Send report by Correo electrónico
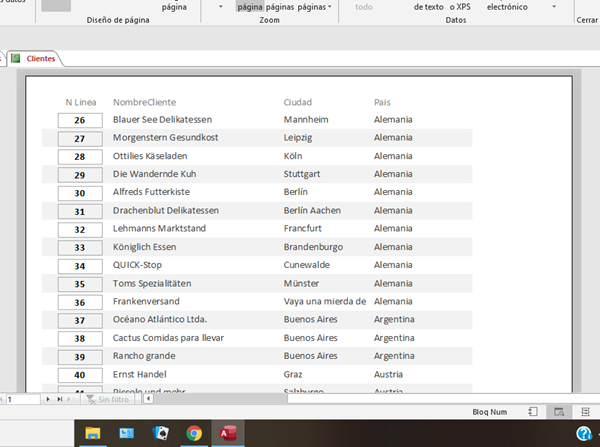600x447 pixels. tap(507, 7)
